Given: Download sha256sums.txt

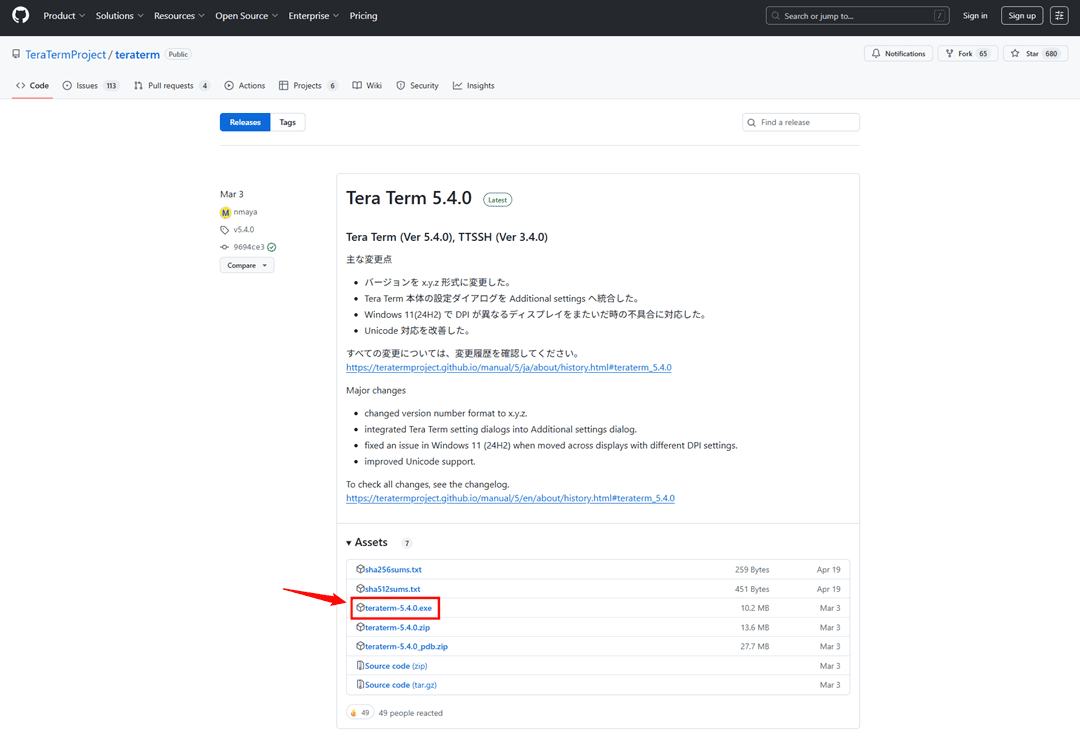Looking at the screenshot, I should tap(393, 570).
